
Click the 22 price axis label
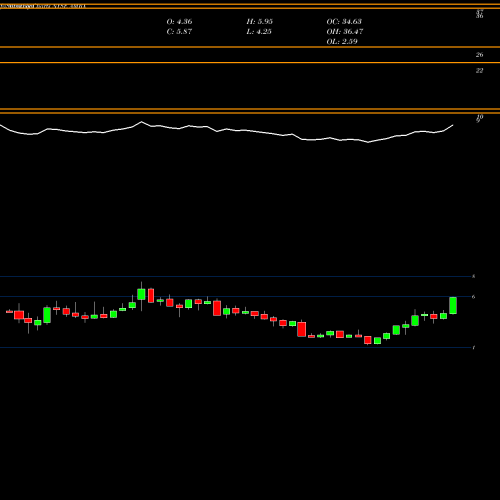pyautogui.click(x=479, y=70)
